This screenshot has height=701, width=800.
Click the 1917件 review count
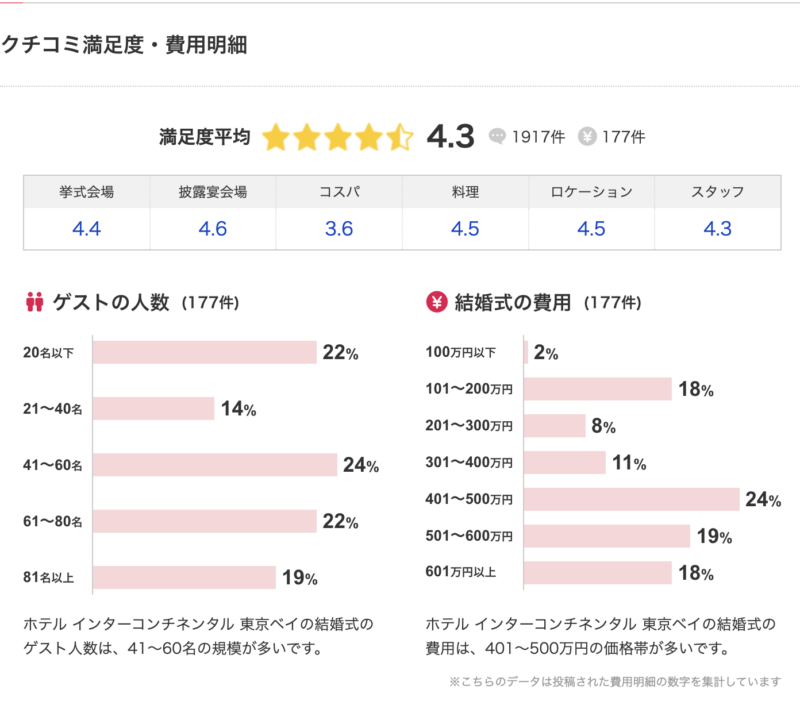[x=536, y=137]
